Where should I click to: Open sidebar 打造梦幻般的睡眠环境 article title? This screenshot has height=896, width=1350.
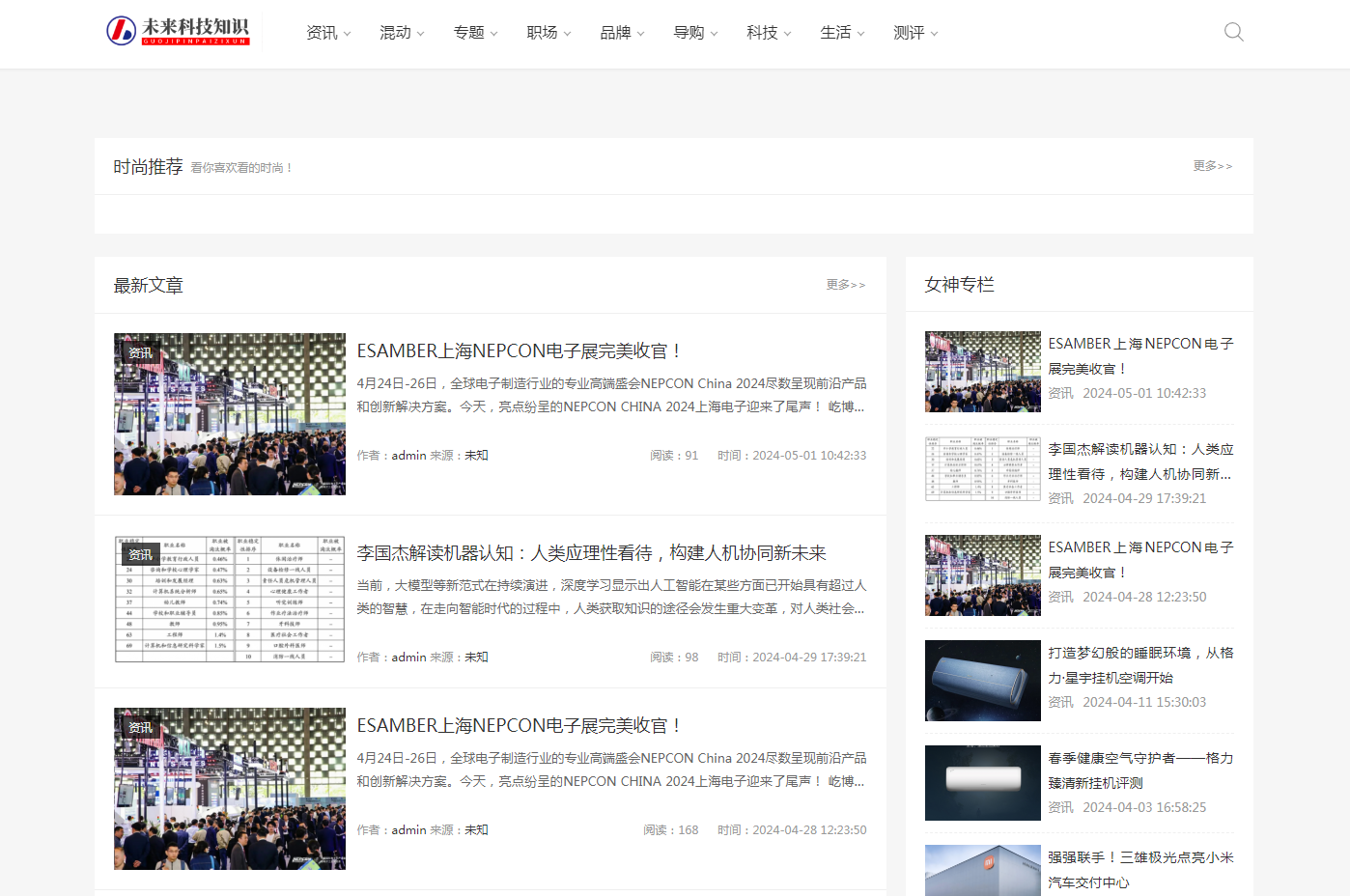(x=1140, y=665)
